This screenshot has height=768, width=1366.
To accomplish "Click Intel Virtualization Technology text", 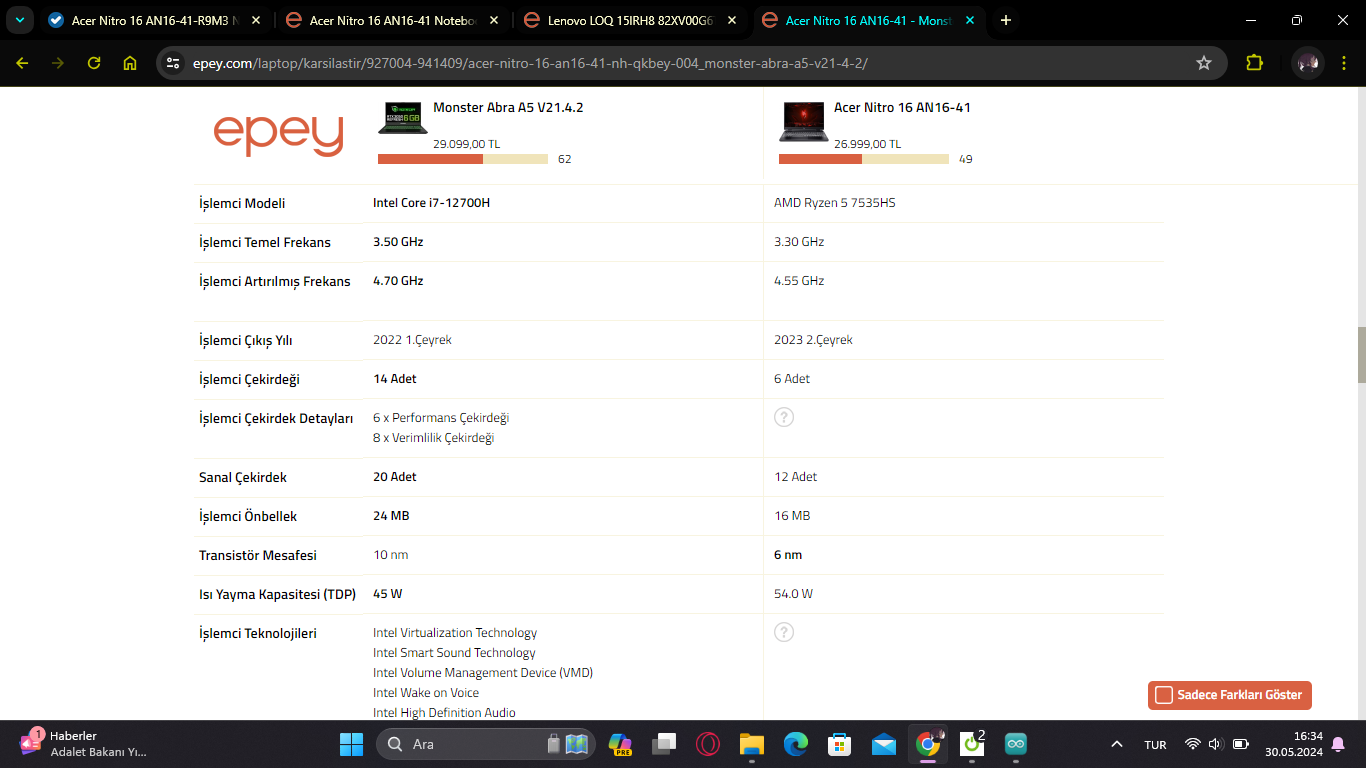I will [455, 633].
